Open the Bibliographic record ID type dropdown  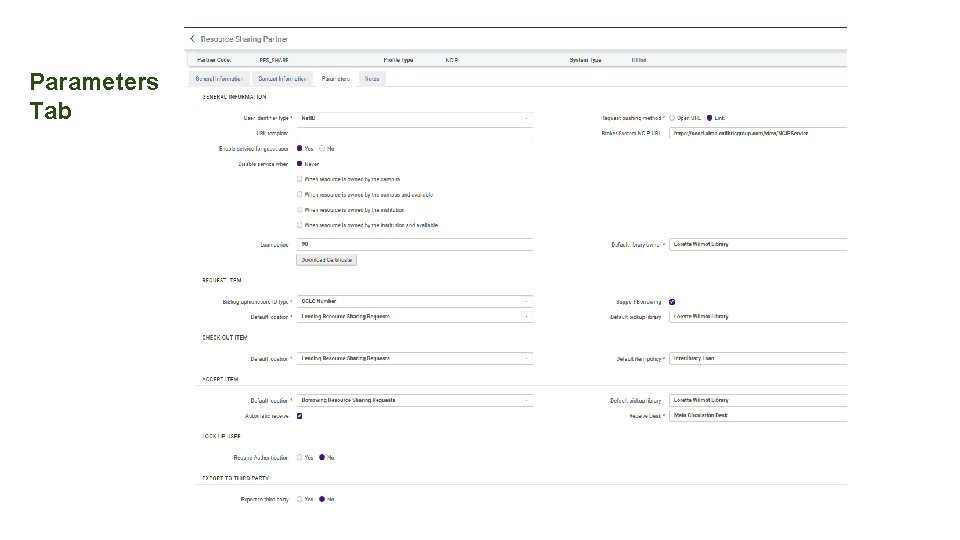click(414, 301)
